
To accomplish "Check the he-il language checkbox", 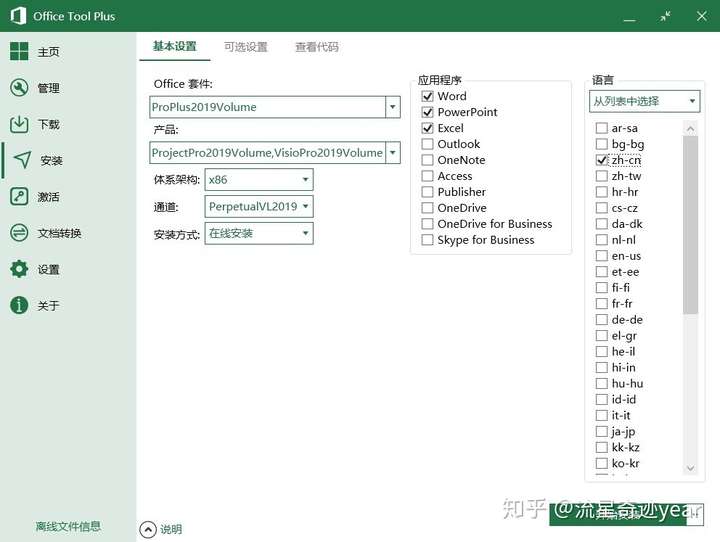I will click(x=602, y=351).
